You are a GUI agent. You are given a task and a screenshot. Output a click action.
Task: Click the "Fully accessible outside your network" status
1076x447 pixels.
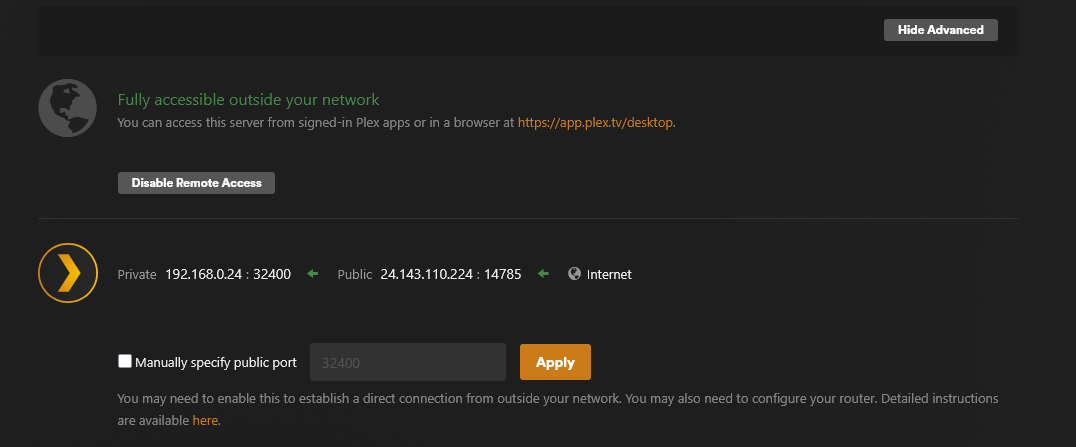[248, 100]
